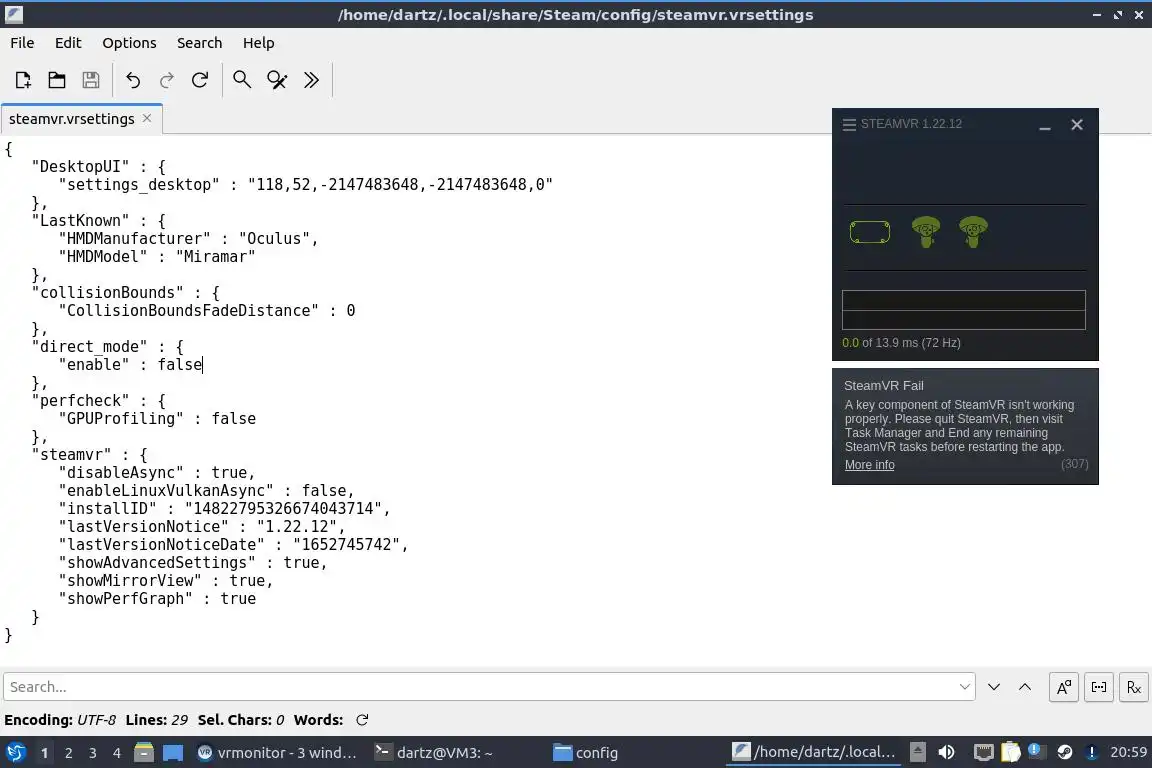Switch to workspace 4
This screenshot has height=768, width=1152.
tap(117, 753)
